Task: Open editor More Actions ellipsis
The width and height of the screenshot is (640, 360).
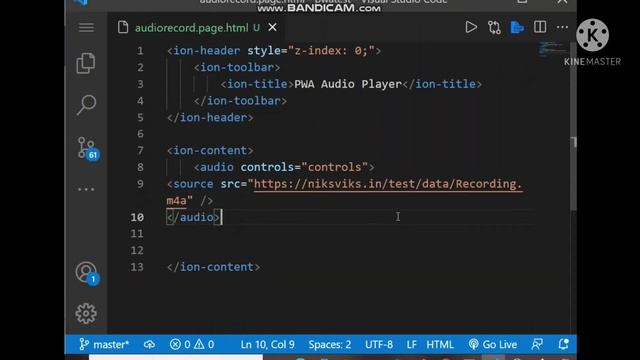Action: [562, 27]
